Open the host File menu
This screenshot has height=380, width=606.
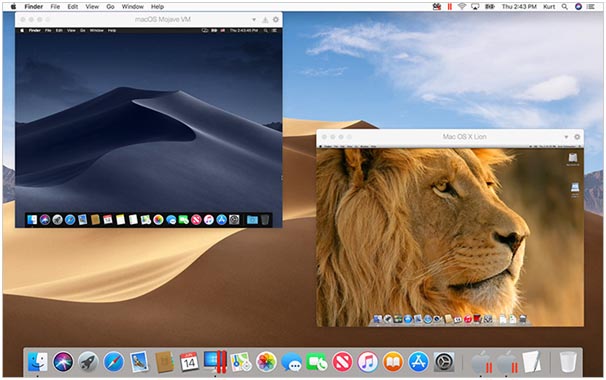click(x=55, y=7)
